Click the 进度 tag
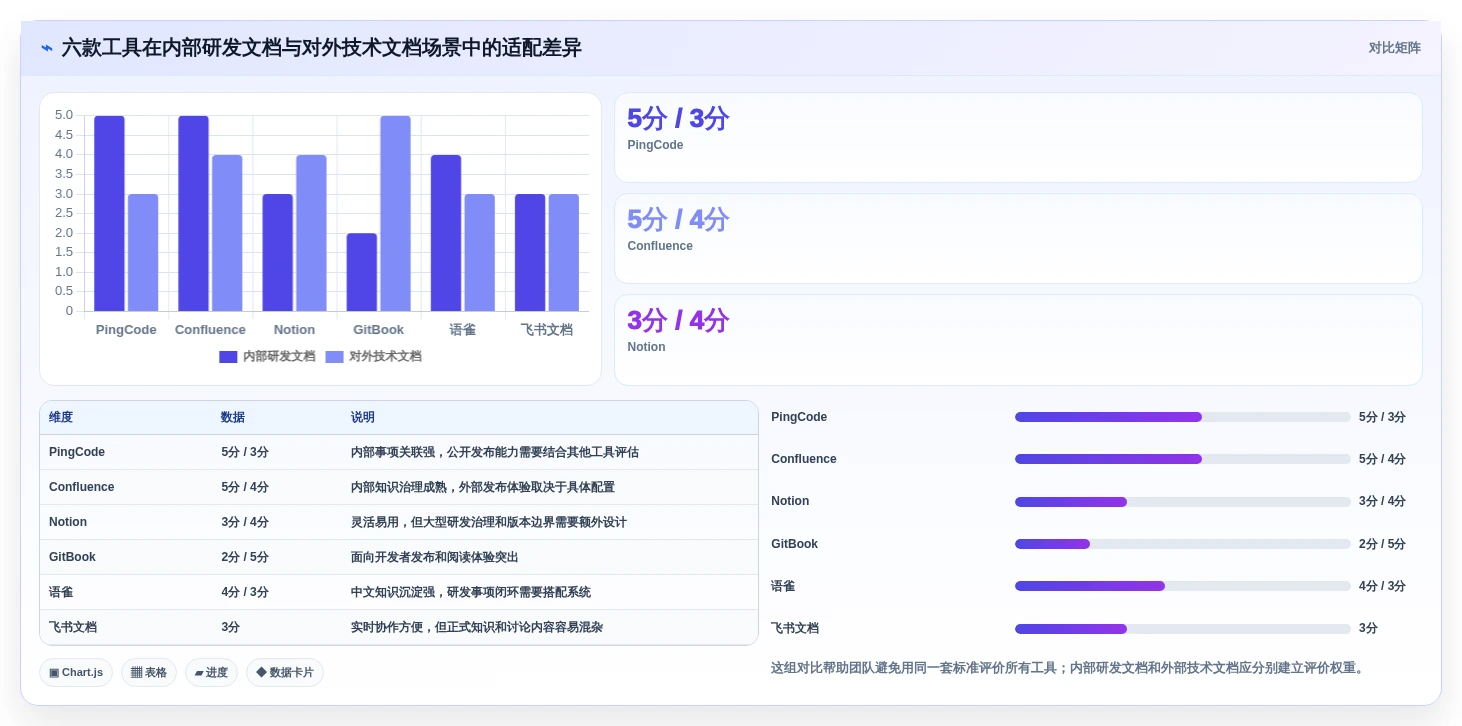 pos(211,673)
